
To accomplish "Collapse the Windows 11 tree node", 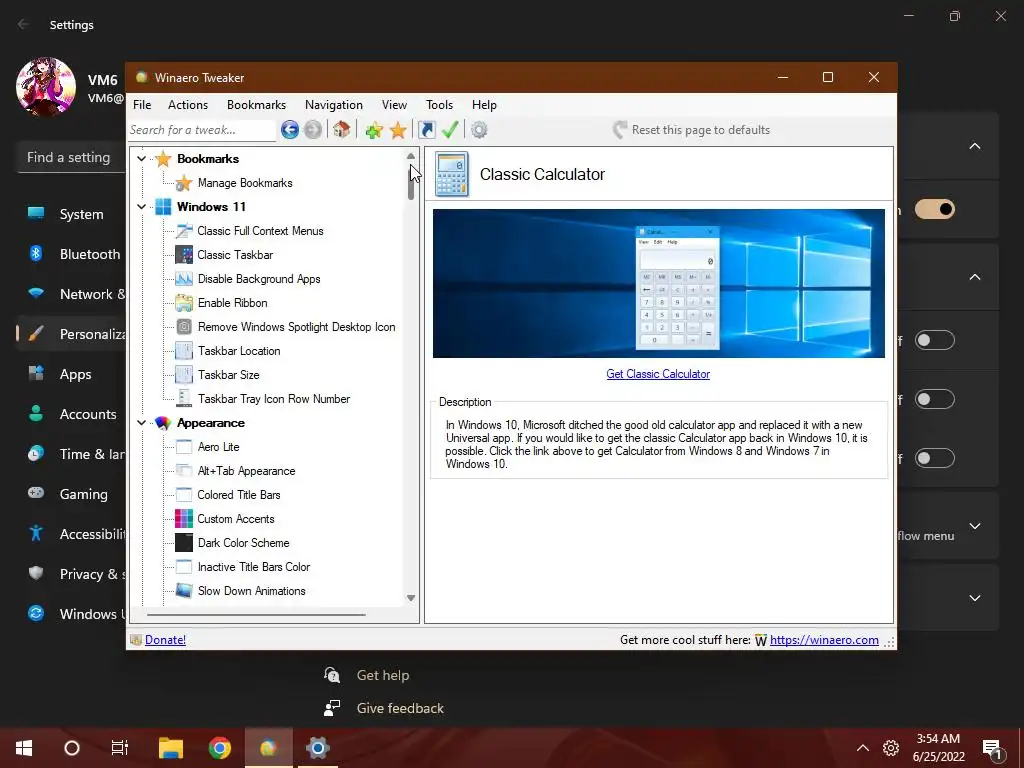I will (x=141, y=207).
